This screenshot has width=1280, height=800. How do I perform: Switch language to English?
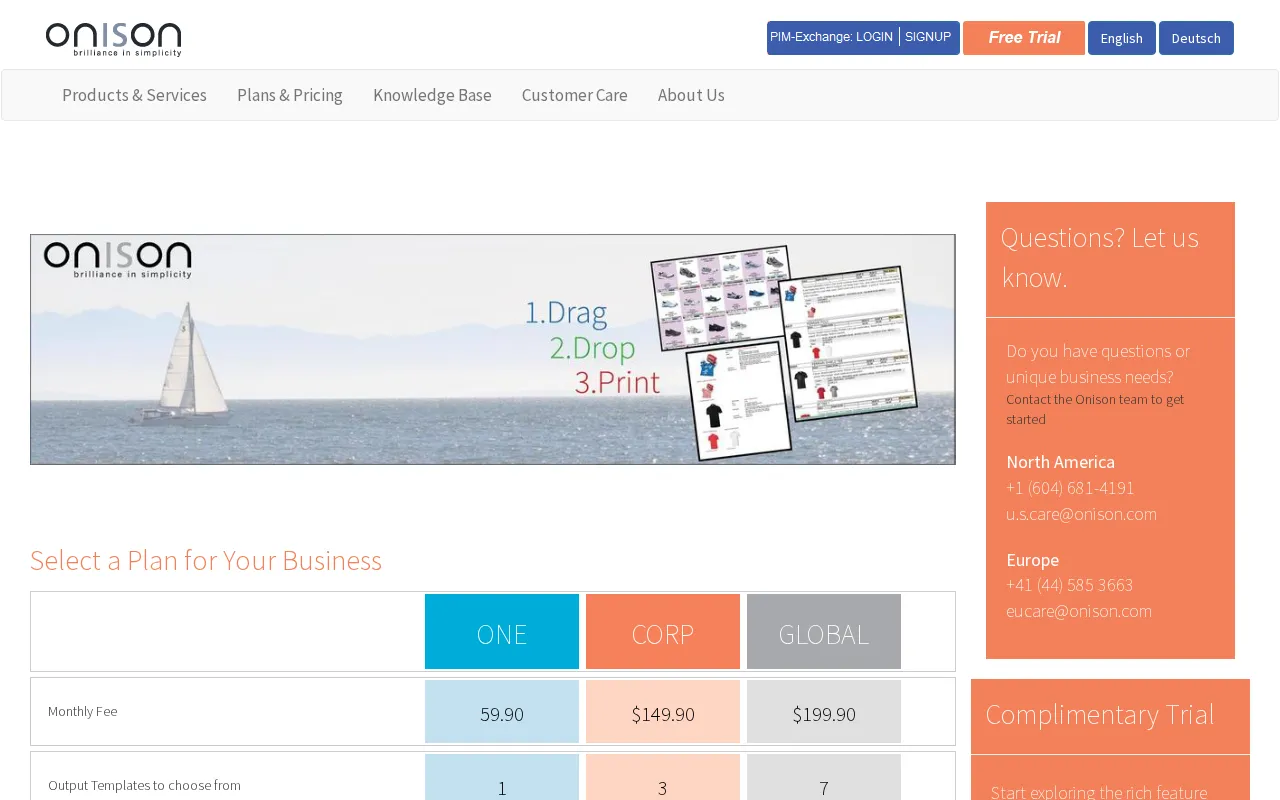tap(1122, 38)
